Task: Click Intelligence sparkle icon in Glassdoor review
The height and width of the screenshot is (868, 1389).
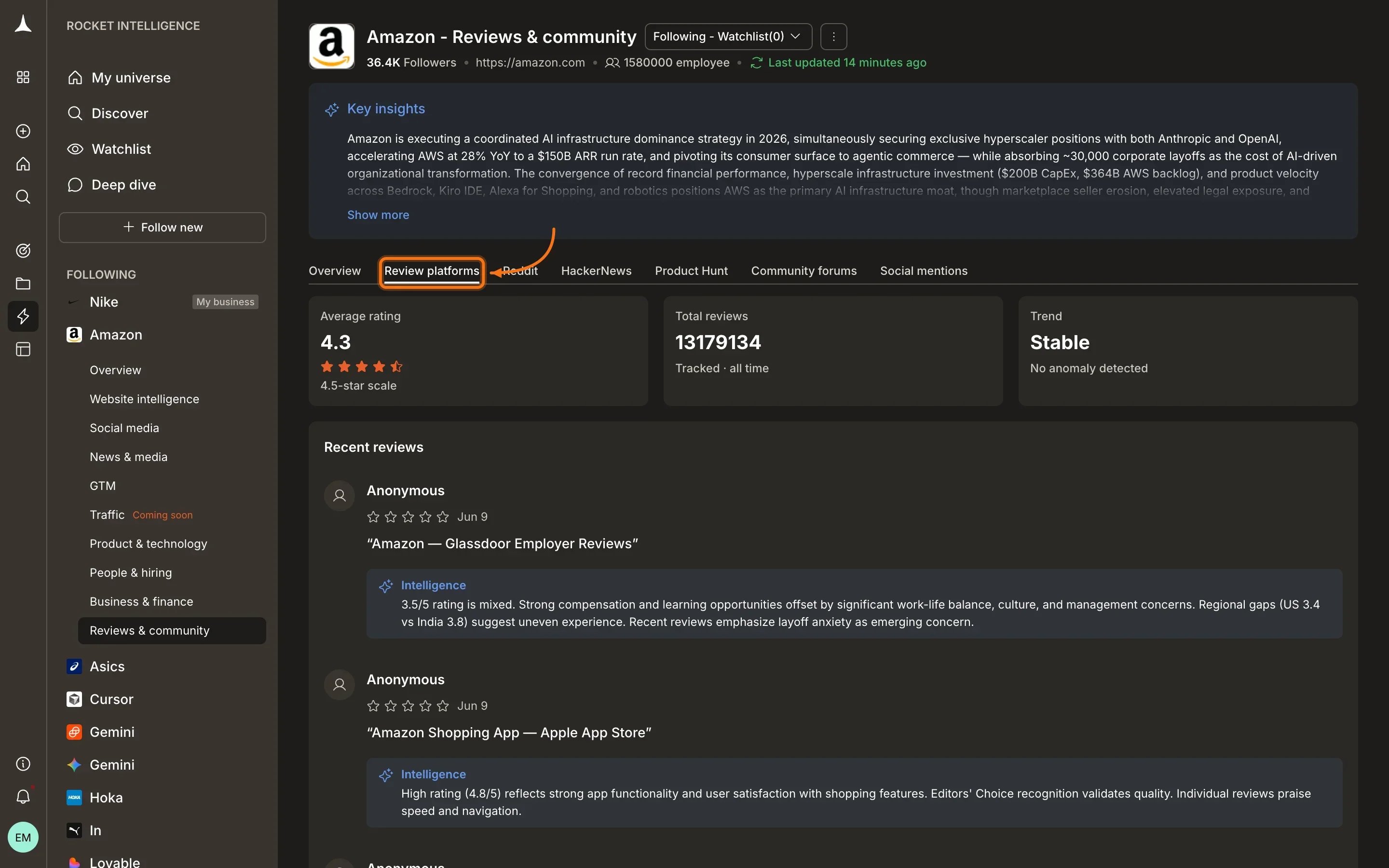Action: 386,585
